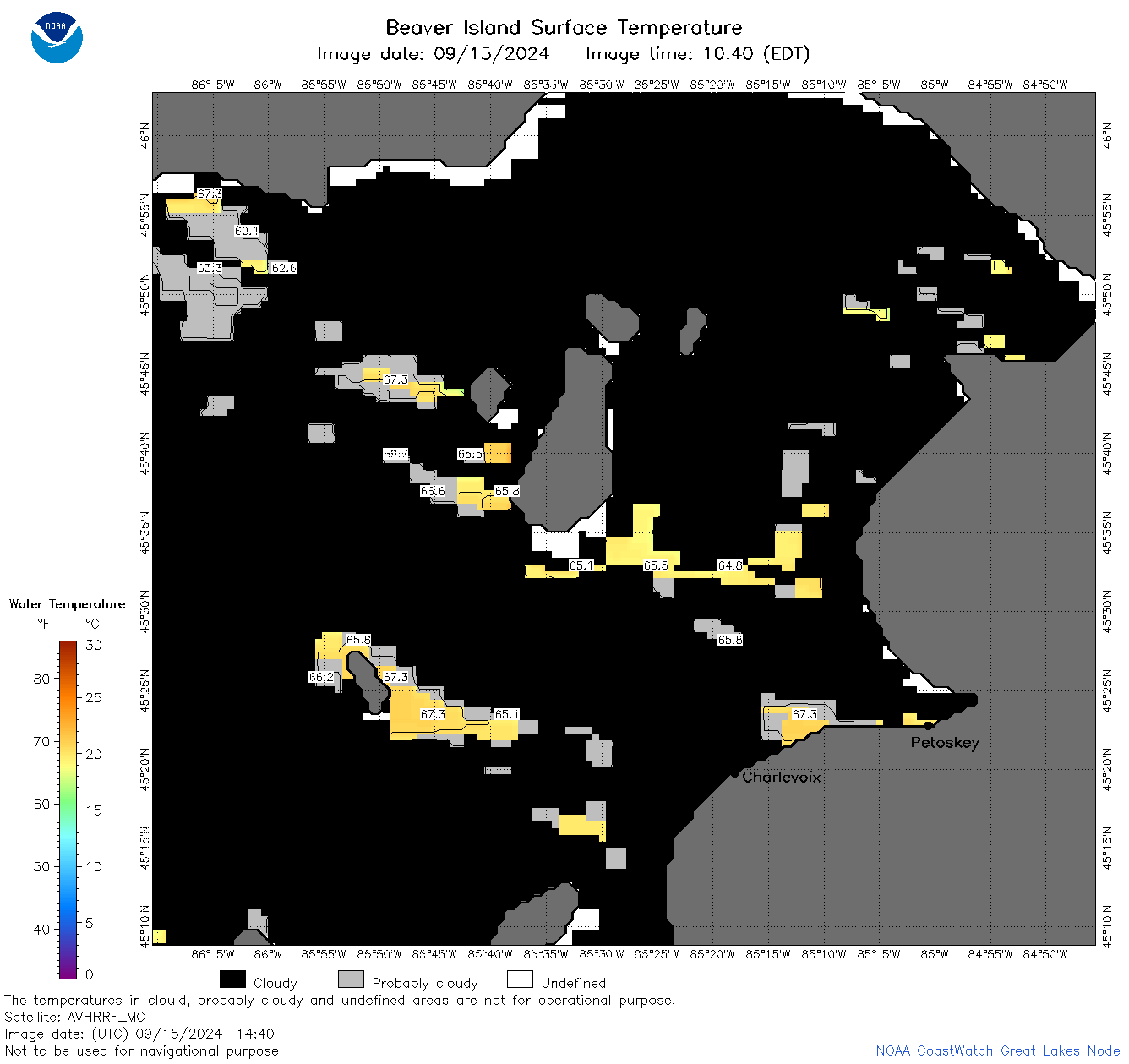Viewport: 1129px width, 1064px height.
Task: Click the Undefined legend text label
Action: pos(574,983)
